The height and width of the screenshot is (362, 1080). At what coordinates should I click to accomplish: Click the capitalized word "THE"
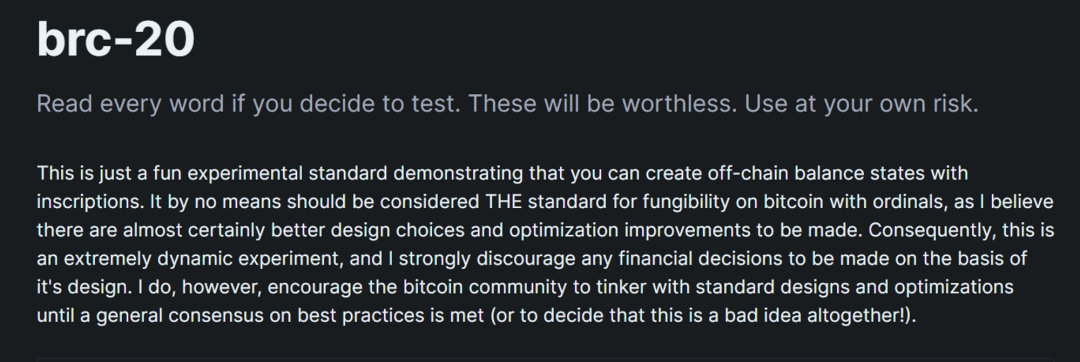[504, 202]
